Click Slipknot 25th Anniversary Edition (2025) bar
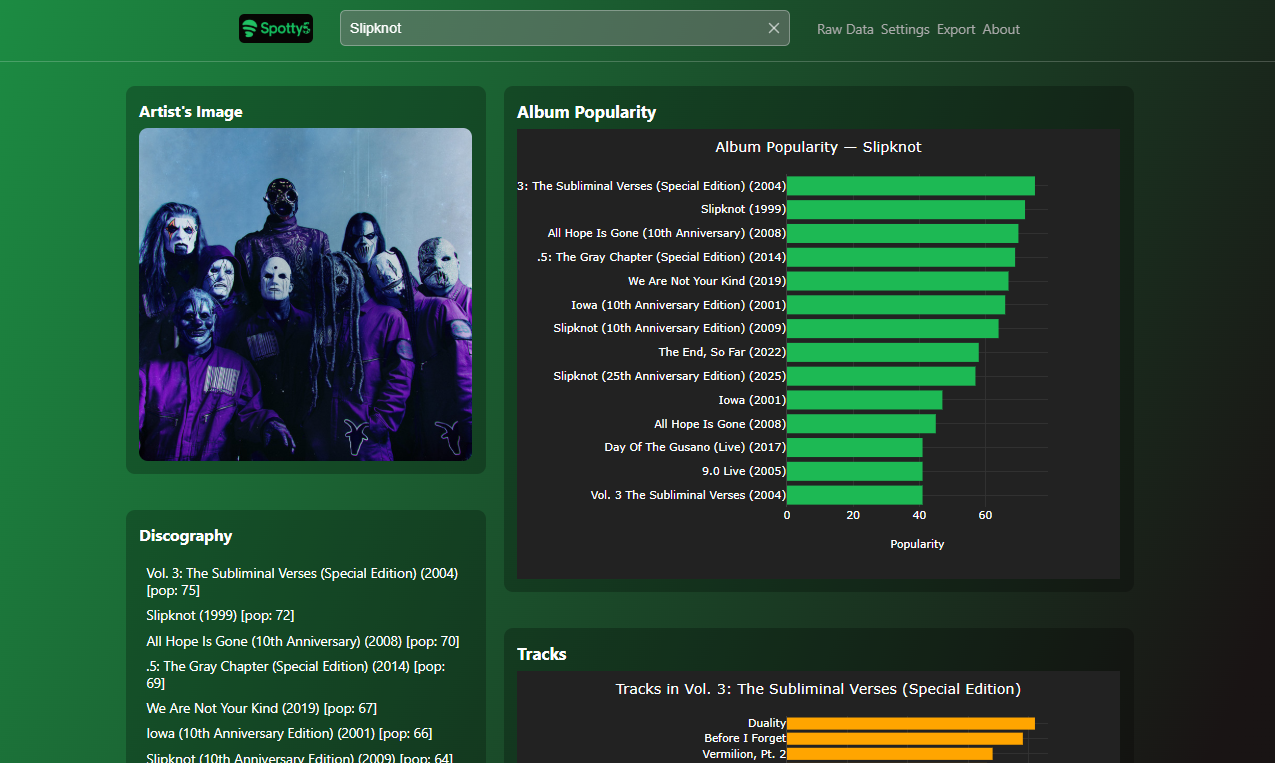This screenshot has height=763, width=1275. 881,376
